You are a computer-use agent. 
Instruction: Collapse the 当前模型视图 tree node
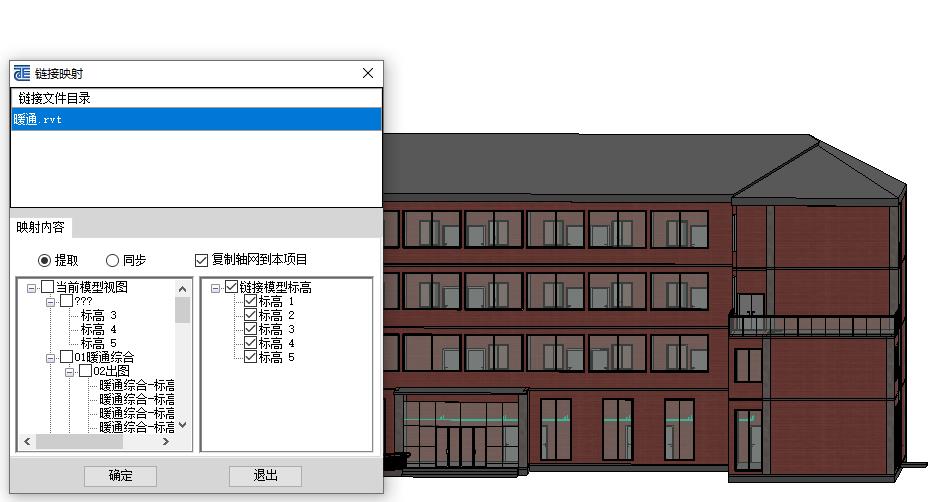click(x=32, y=287)
